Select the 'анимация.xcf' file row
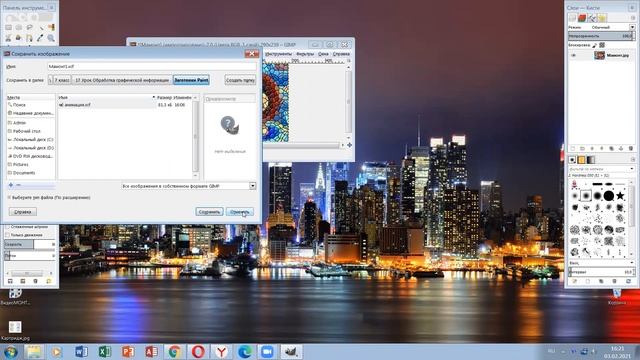Viewport: 640px width, 360px height. coord(124,105)
